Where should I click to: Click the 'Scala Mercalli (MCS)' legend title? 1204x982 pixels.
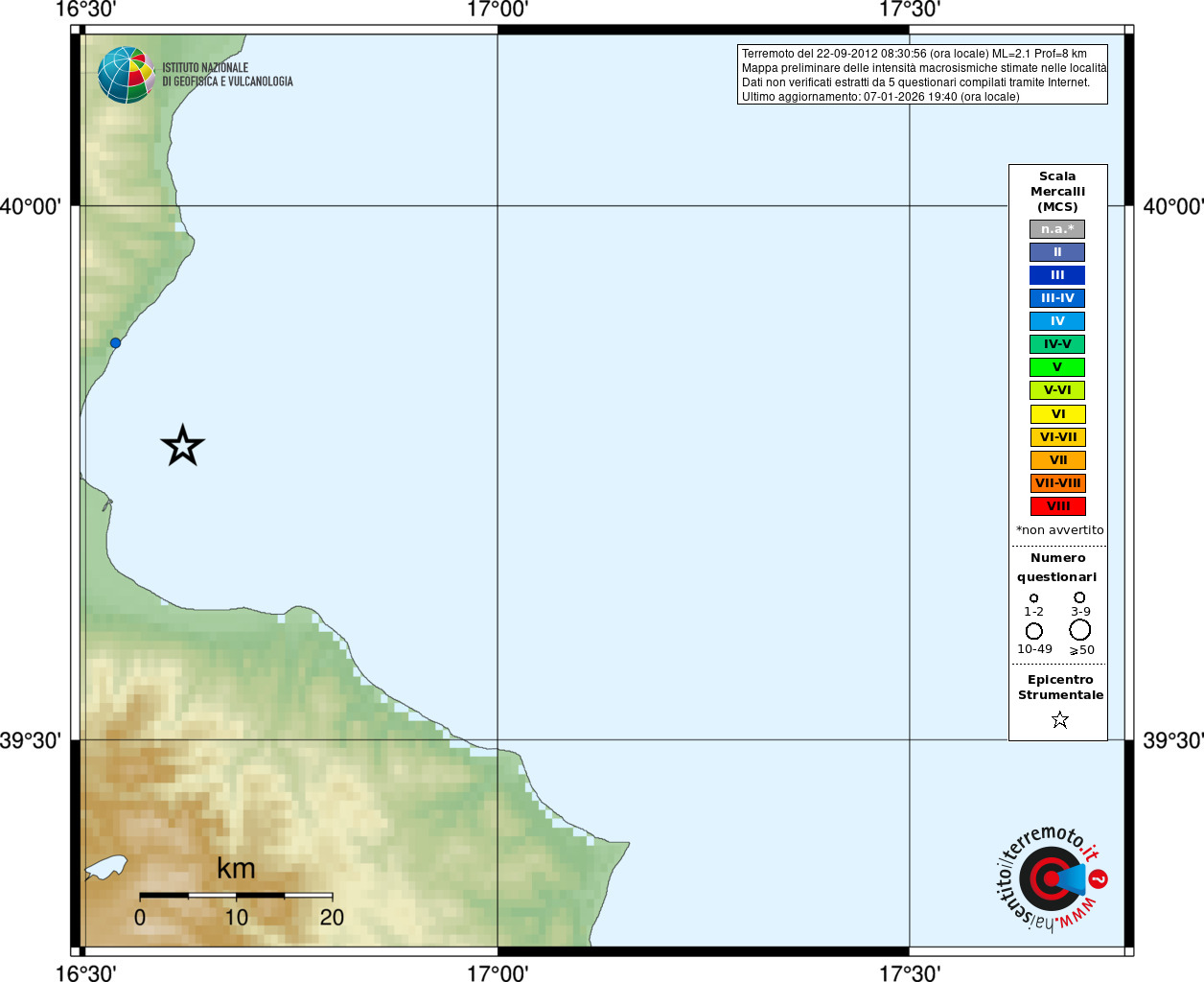1057,192
